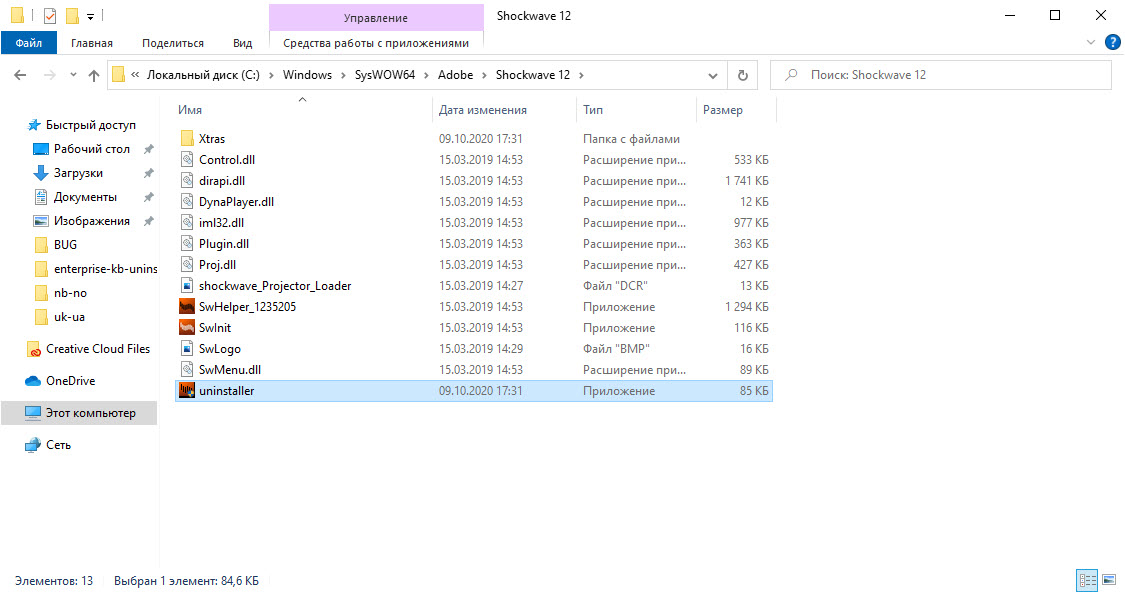Open the Поделиться ribbon tab
Screen dimensions: 1125x593
tap(173, 43)
